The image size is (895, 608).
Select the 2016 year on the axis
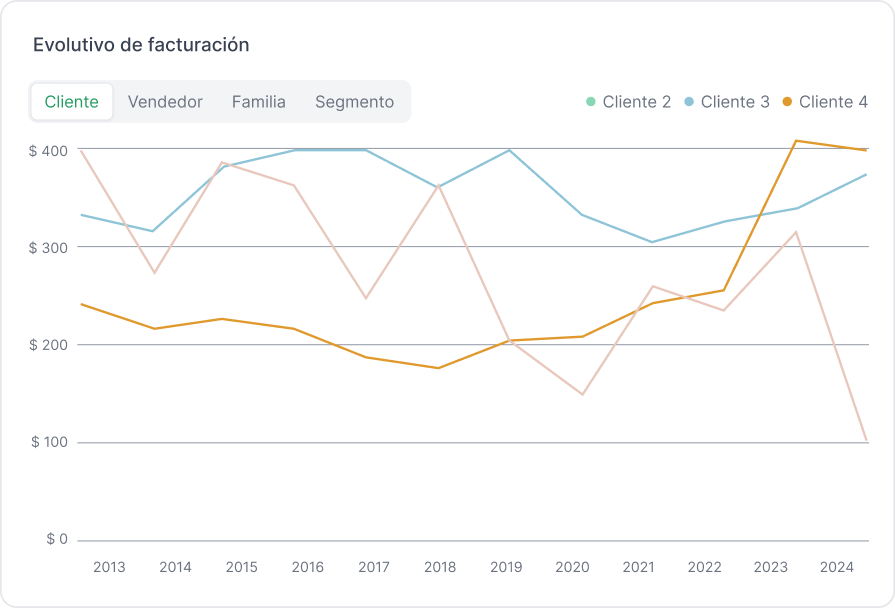click(x=308, y=567)
